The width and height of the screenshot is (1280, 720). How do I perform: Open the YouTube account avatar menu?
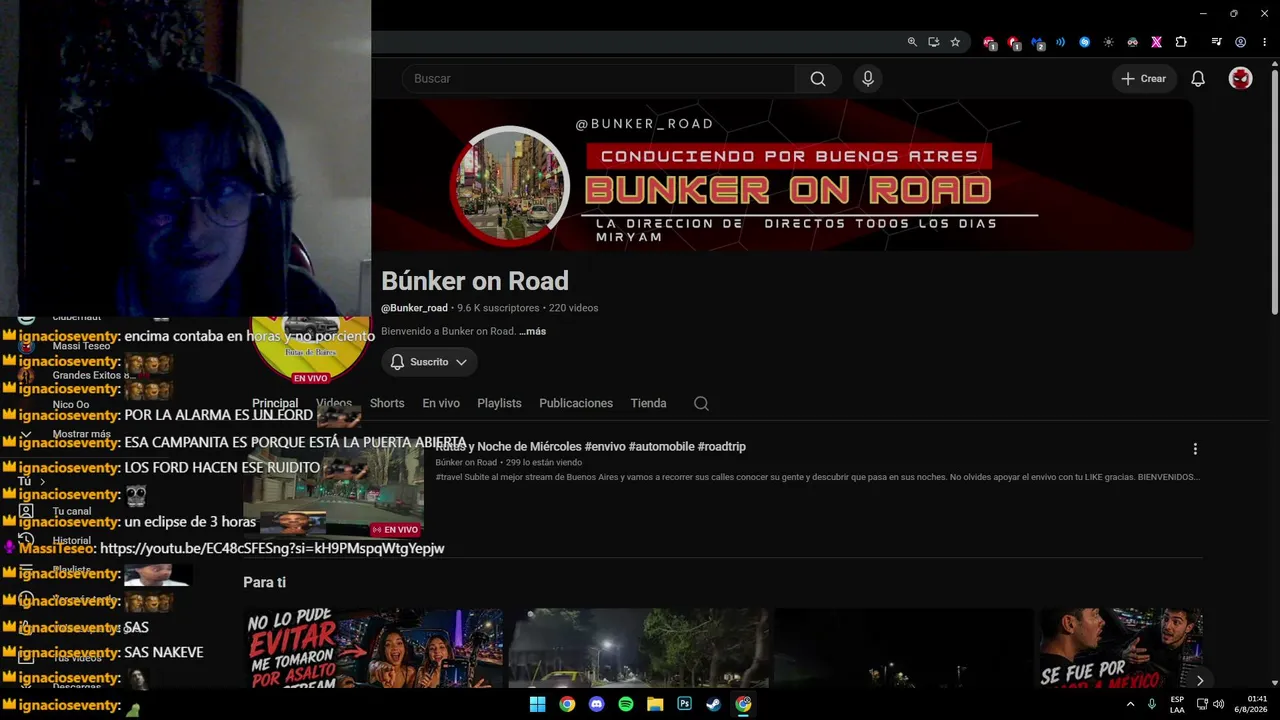(1240, 79)
